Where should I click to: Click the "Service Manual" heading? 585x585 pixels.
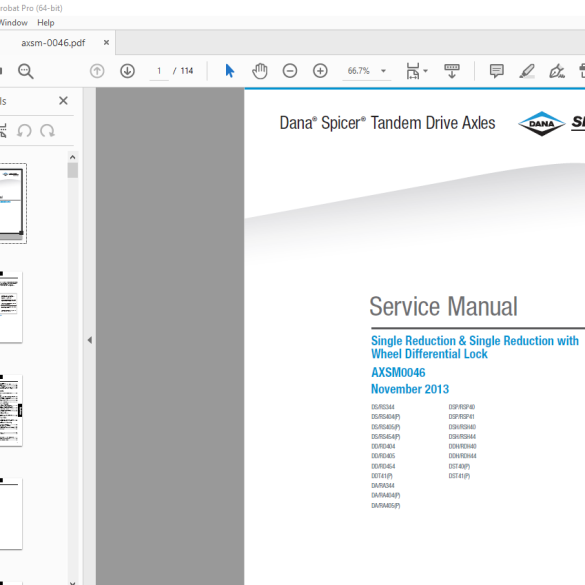[443, 306]
